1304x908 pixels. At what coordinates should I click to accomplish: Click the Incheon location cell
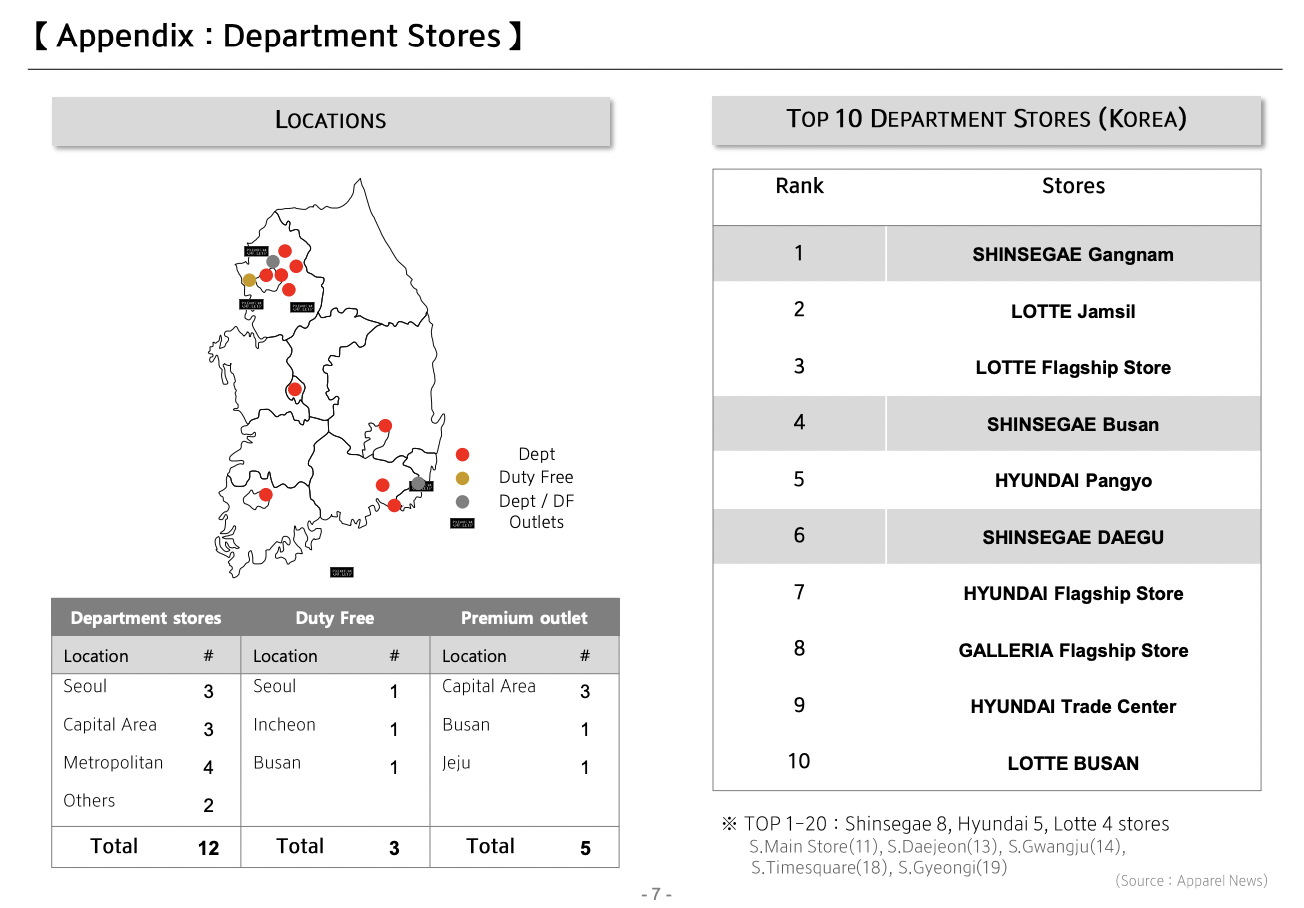pos(284,725)
